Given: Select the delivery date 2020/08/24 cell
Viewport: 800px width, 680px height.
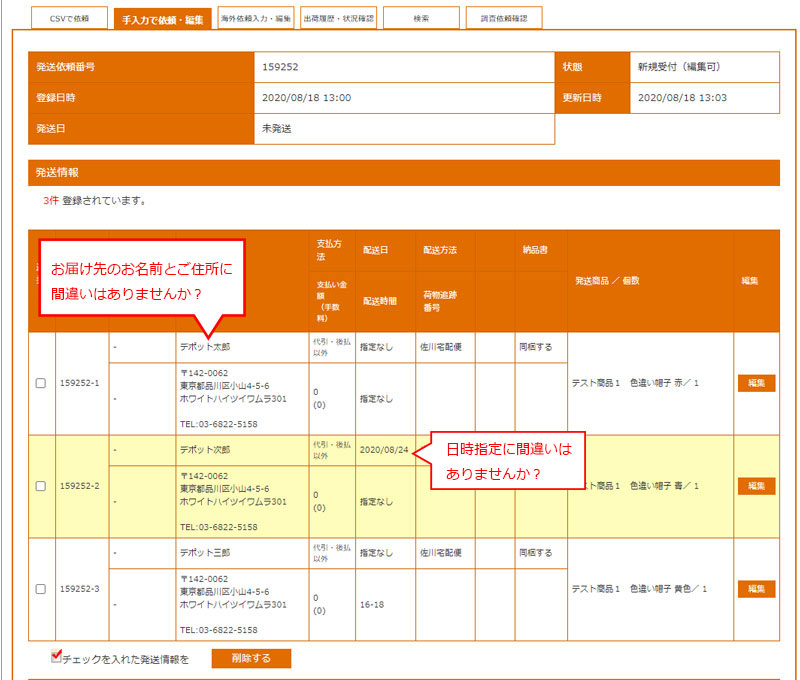Looking at the screenshot, I should (384, 450).
